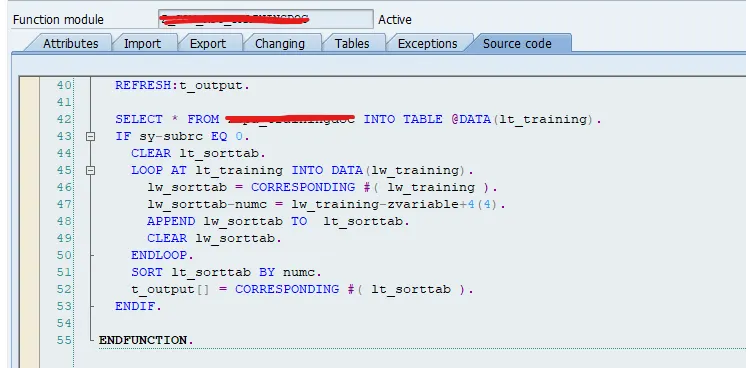Switch to the Import tab
The height and width of the screenshot is (368, 746).
[x=142, y=43]
